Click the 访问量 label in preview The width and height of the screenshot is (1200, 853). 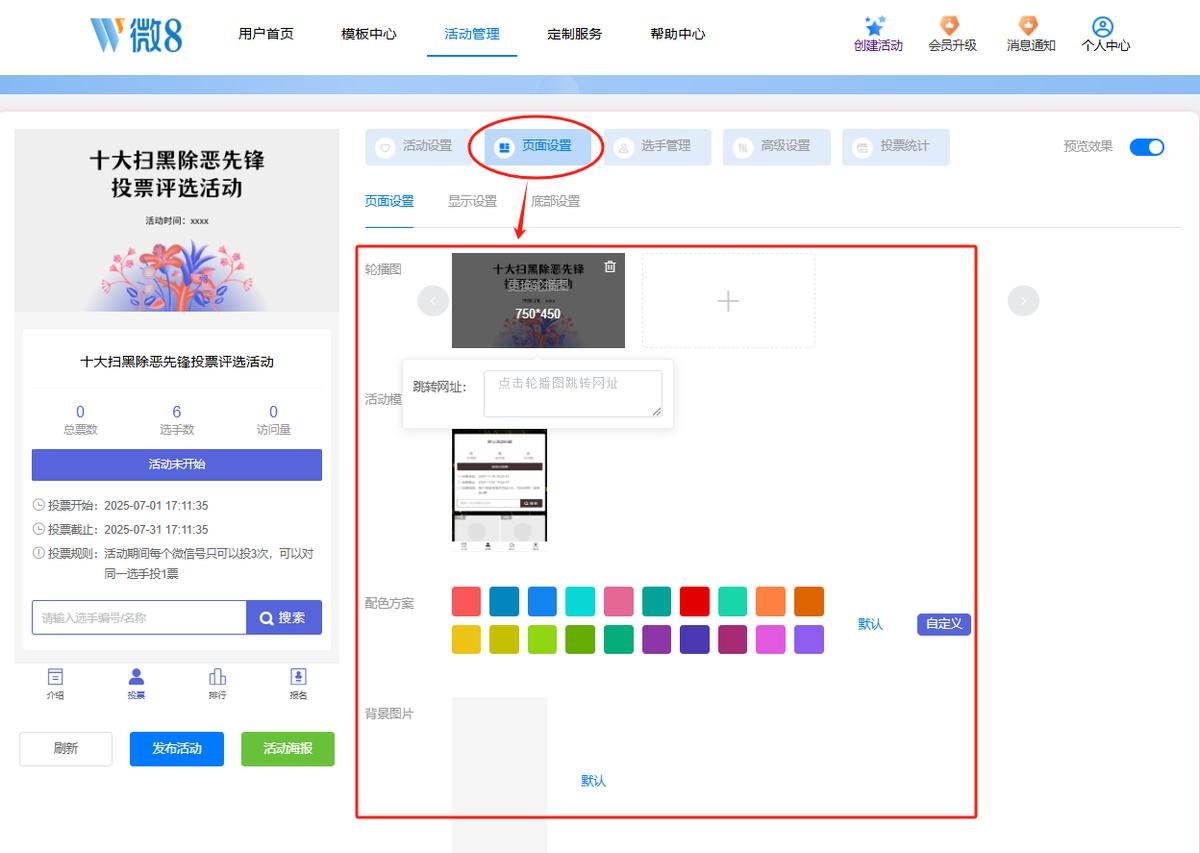coord(273,430)
